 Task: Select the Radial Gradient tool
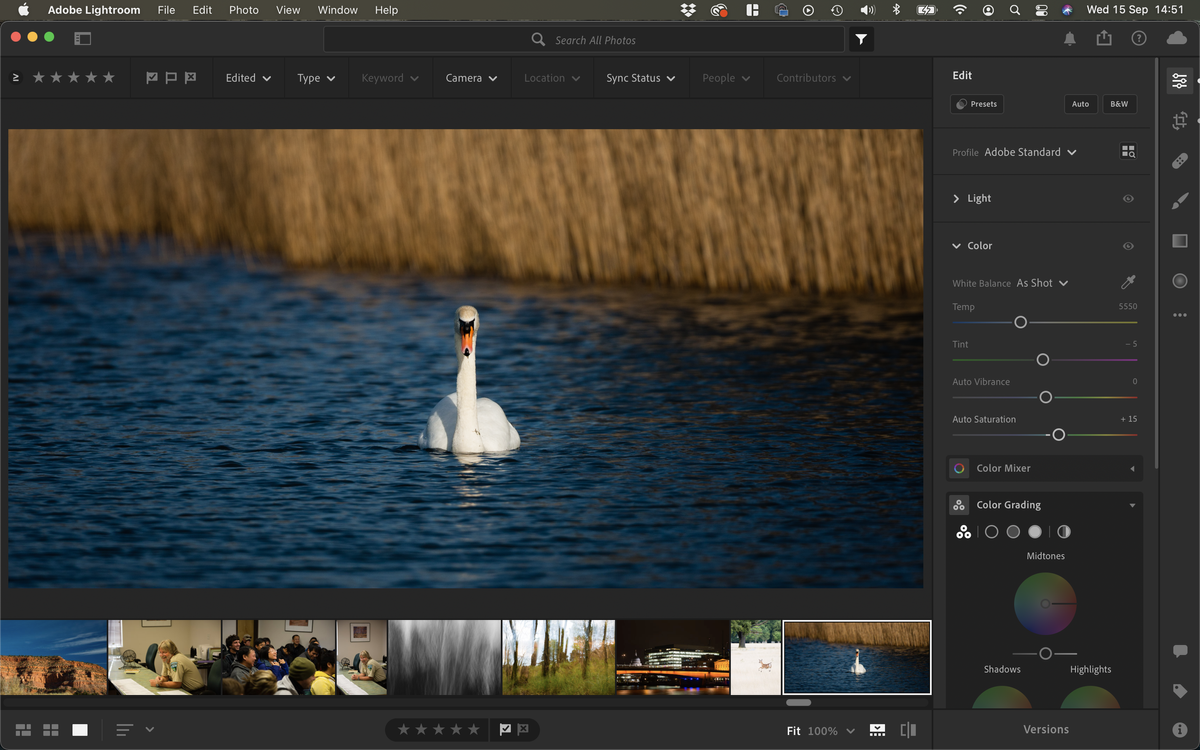click(x=1180, y=281)
